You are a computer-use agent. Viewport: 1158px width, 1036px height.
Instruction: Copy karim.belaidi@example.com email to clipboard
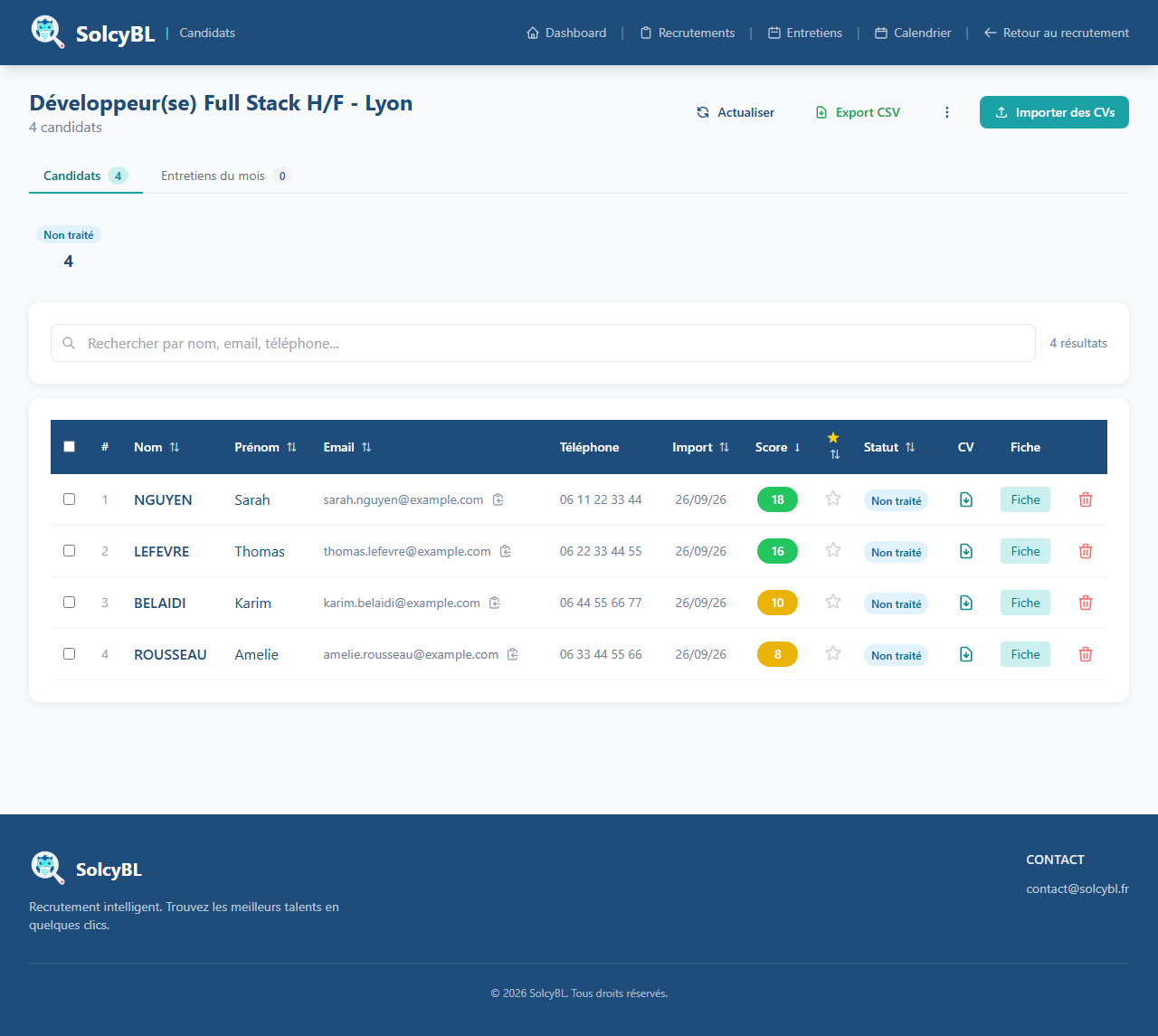(x=495, y=603)
